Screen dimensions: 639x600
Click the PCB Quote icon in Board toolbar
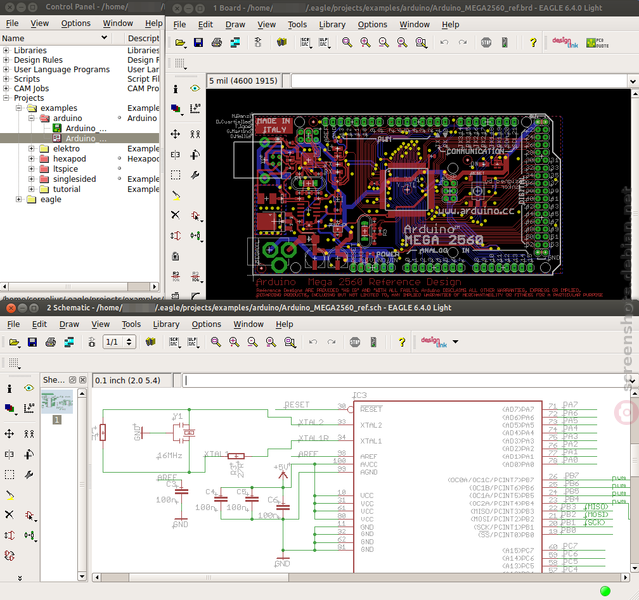(x=597, y=42)
